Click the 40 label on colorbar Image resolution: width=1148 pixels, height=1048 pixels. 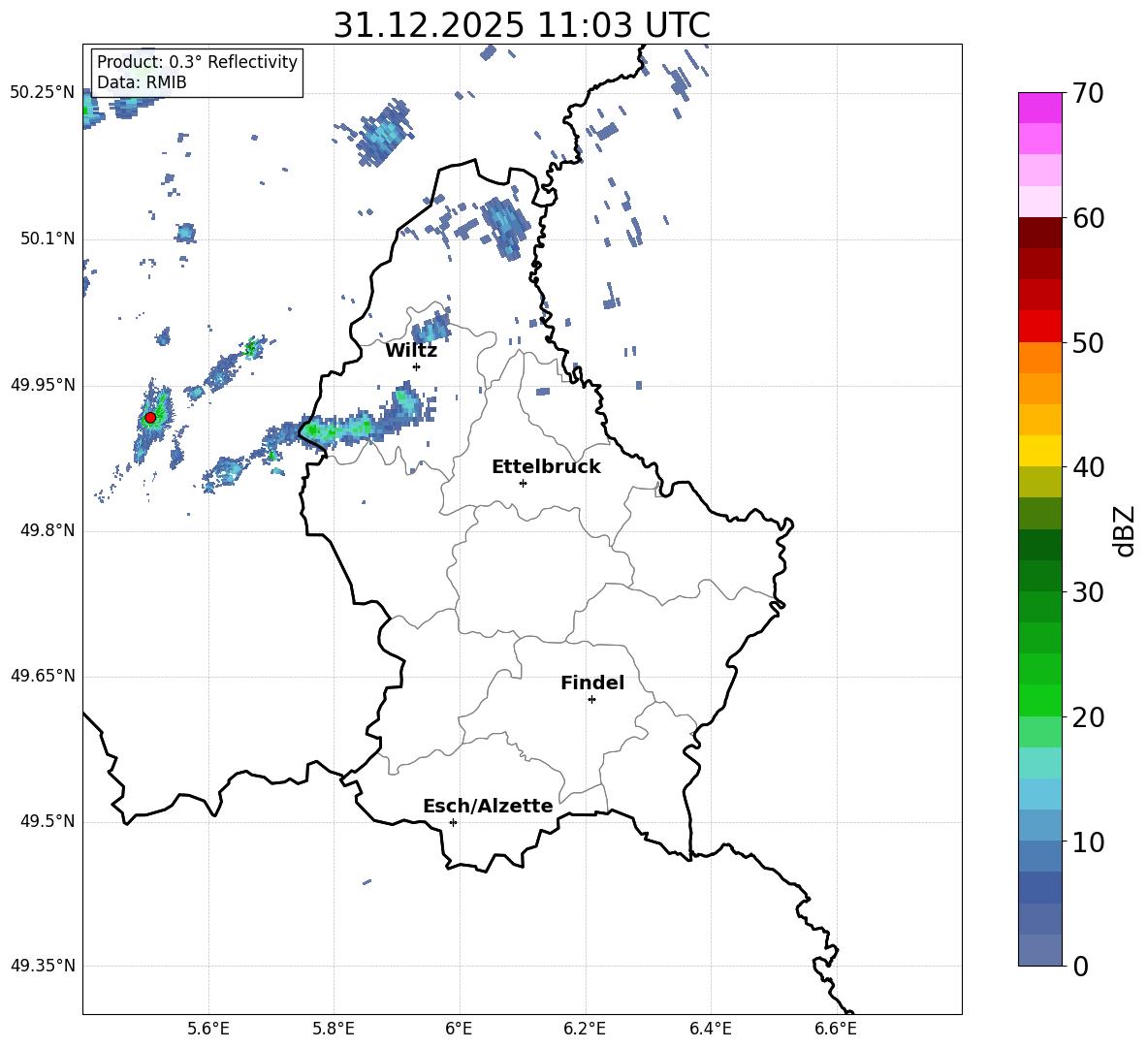[1088, 467]
